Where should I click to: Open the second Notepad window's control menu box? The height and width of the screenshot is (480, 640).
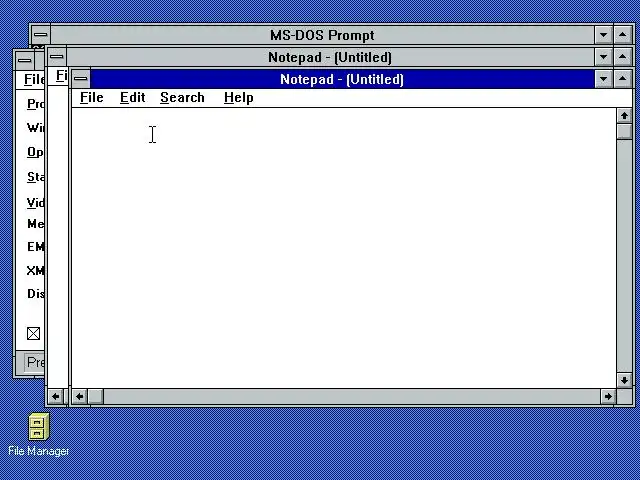pos(57,57)
